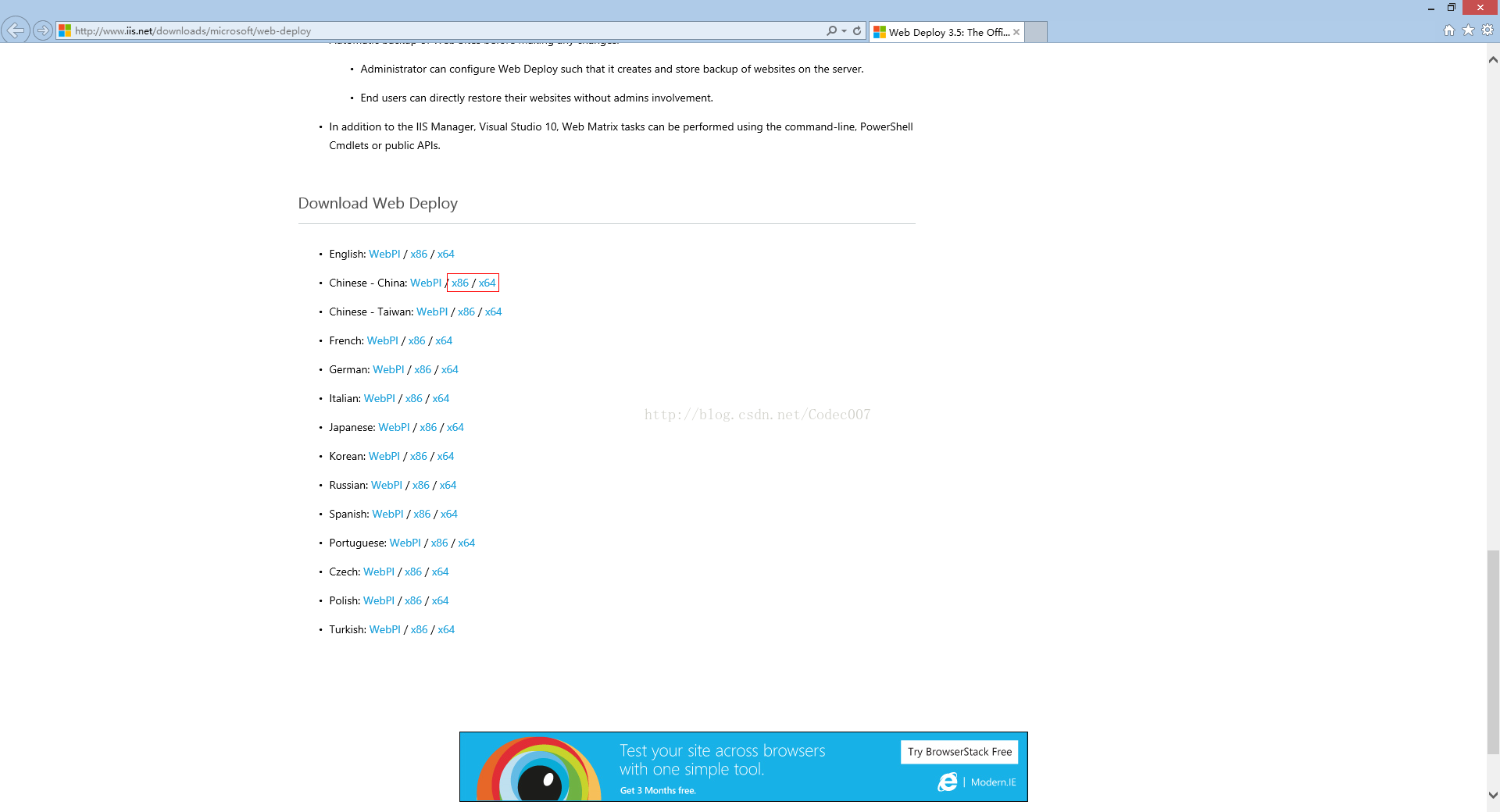Download Czech x64 build
The width and height of the screenshot is (1500, 812).
(441, 572)
